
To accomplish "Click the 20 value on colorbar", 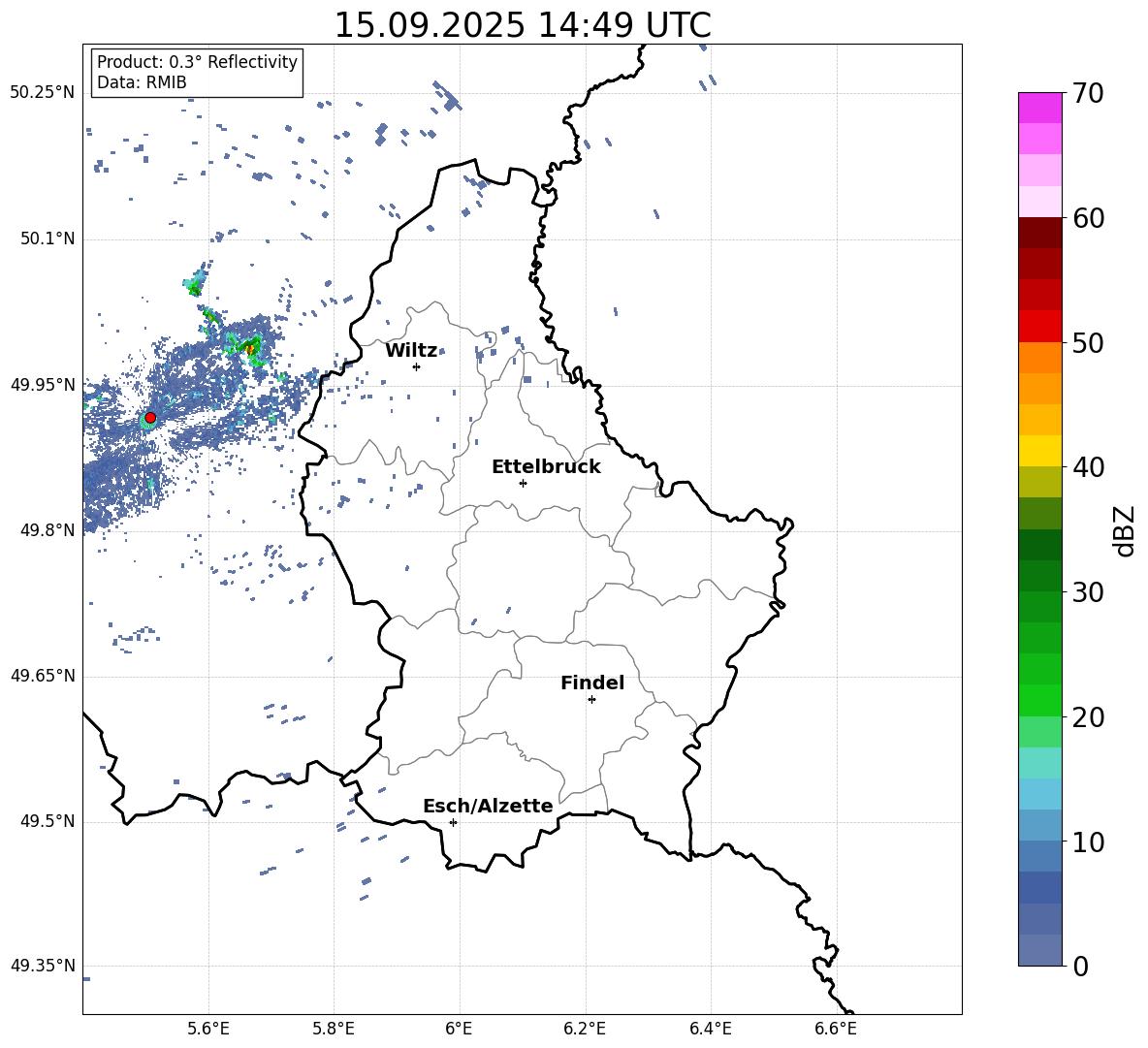I will pos(1088,717).
